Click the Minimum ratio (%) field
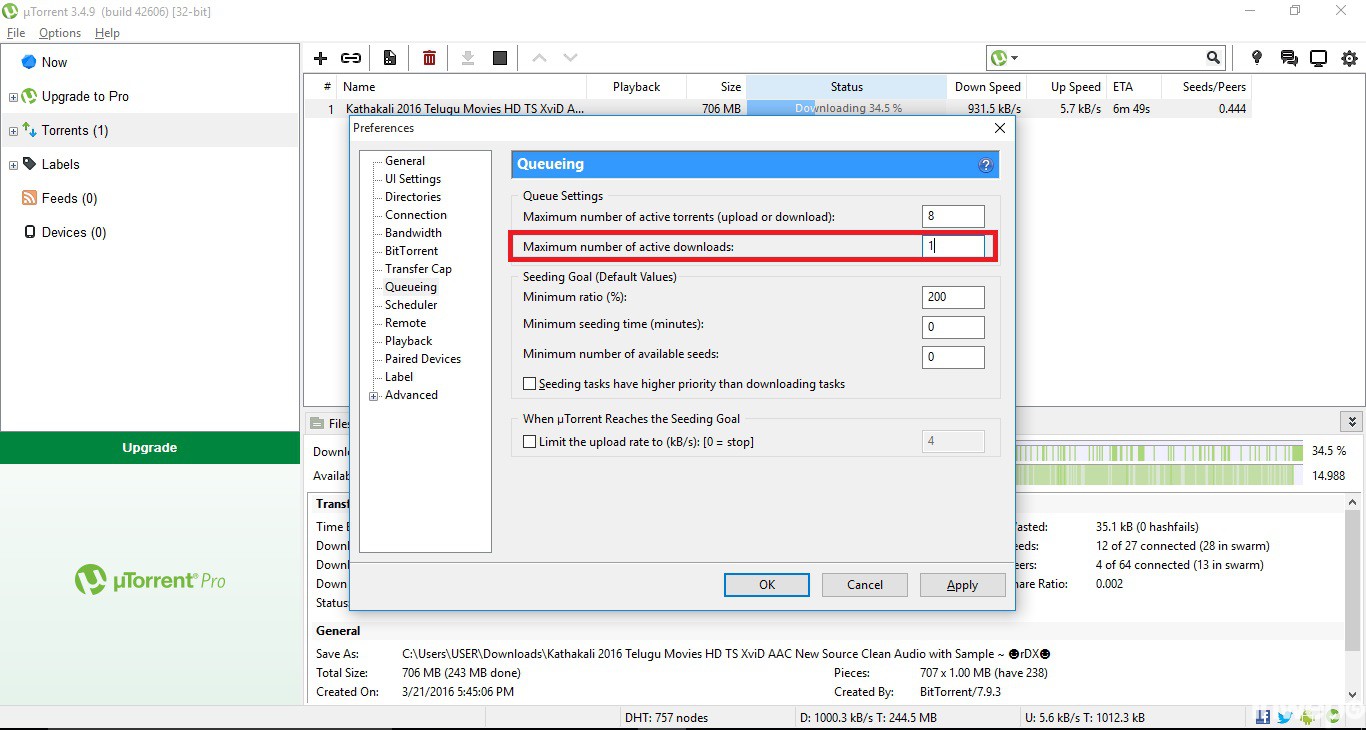1366x730 pixels. pos(953,297)
